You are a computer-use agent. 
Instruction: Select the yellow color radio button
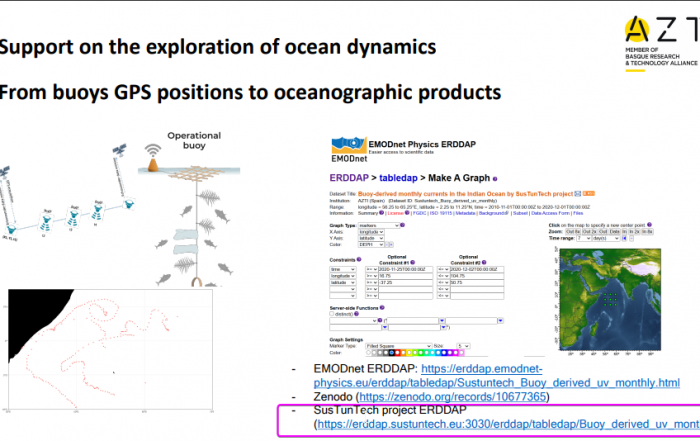coord(409,353)
